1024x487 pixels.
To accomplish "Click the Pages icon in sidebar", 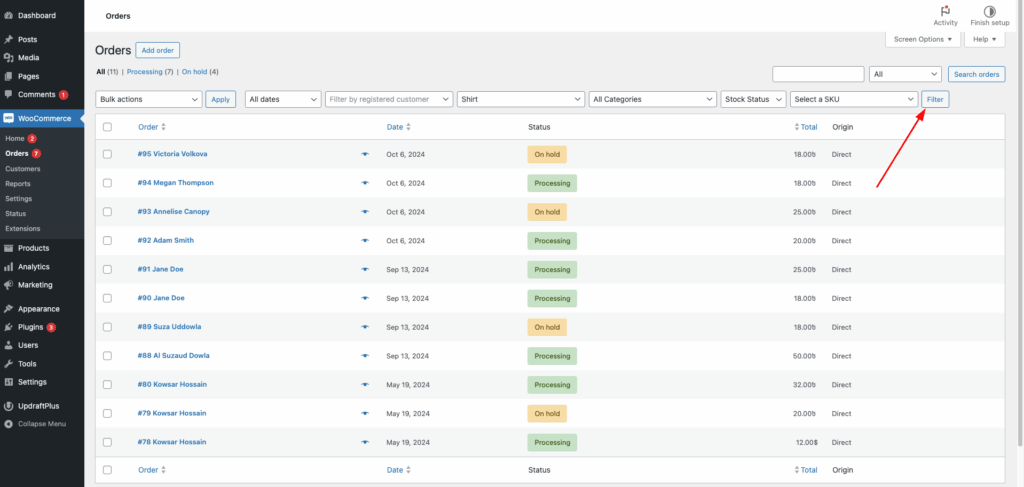I will pyautogui.click(x=8, y=76).
